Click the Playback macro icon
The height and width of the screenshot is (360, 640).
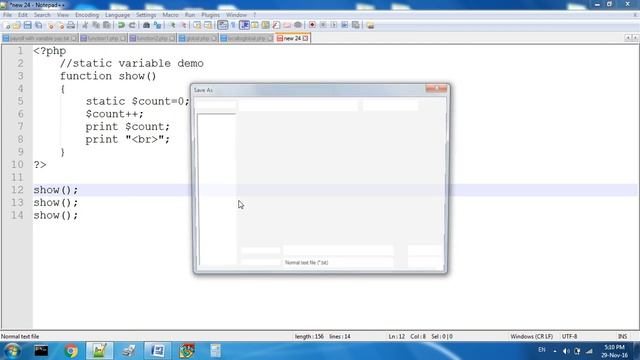[x=334, y=25]
